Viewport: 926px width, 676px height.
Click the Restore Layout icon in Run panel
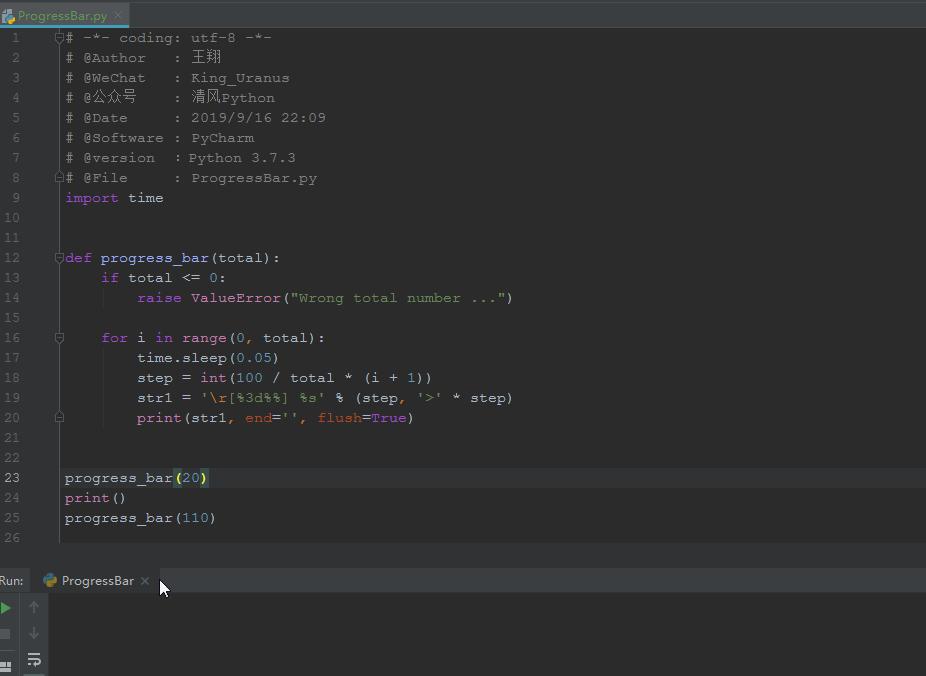5,668
